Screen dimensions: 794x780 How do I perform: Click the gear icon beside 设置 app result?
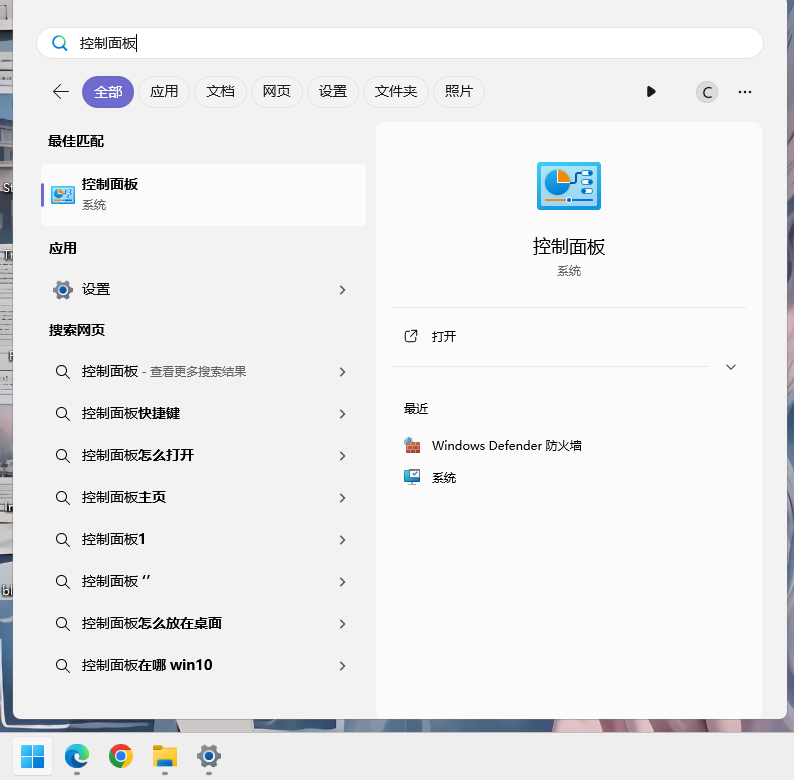tap(63, 290)
